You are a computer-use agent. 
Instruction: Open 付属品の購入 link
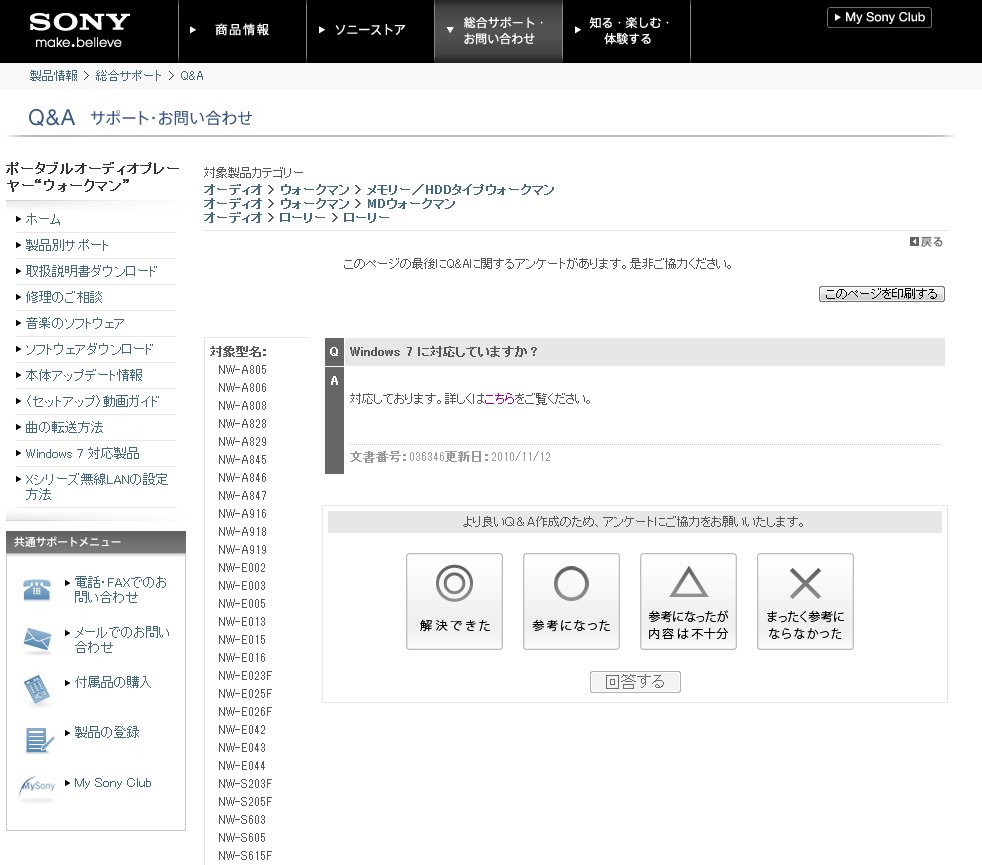tap(113, 682)
